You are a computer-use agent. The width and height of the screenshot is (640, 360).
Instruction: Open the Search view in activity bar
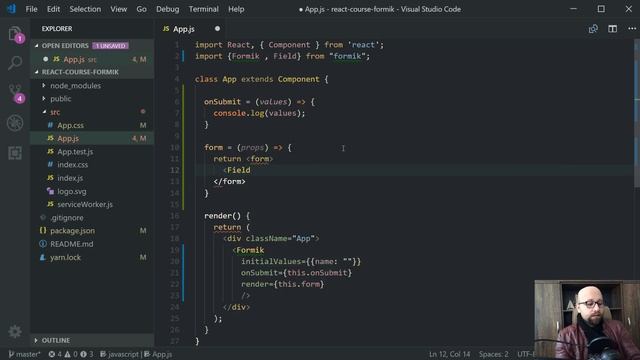click(x=15, y=63)
